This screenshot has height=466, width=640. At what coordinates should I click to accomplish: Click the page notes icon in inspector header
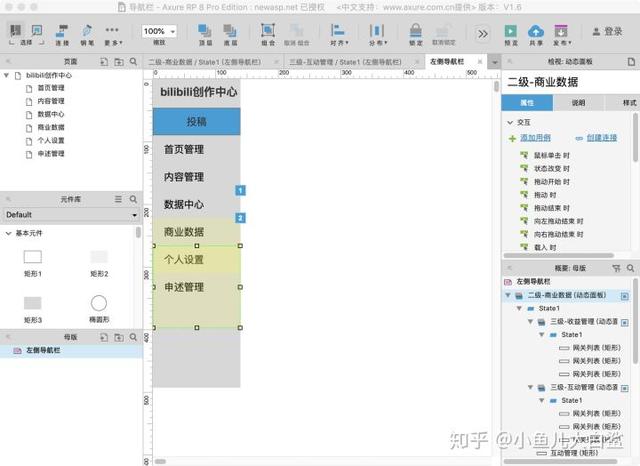(631, 62)
